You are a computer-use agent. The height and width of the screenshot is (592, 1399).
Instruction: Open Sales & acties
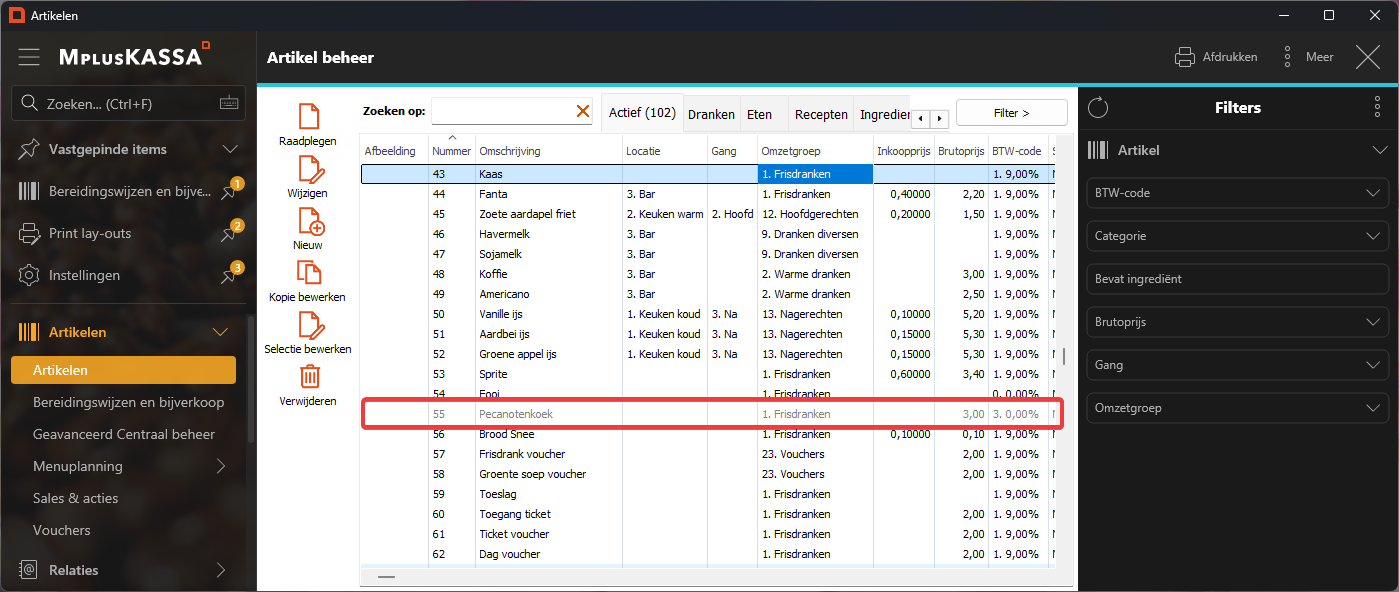(x=76, y=498)
